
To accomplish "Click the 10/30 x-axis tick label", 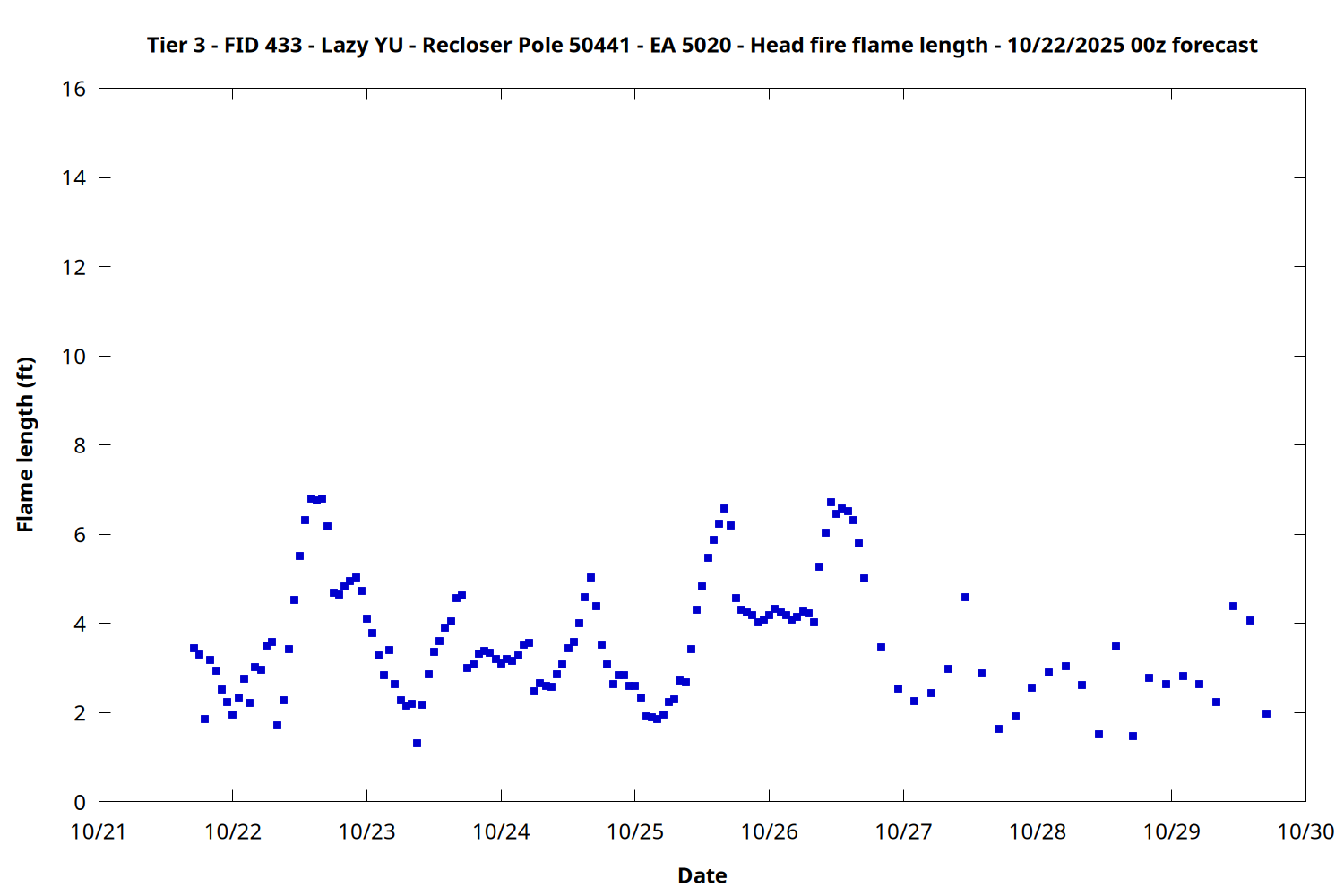I will click(x=1305, y=832).
